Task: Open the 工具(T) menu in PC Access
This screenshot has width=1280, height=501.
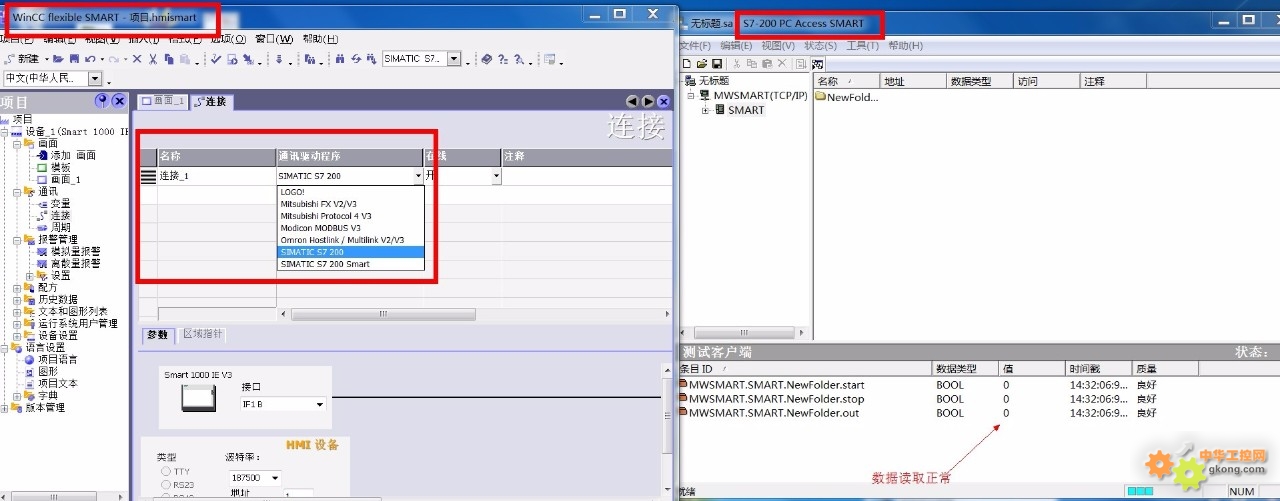Action: (x=862, y=46)
